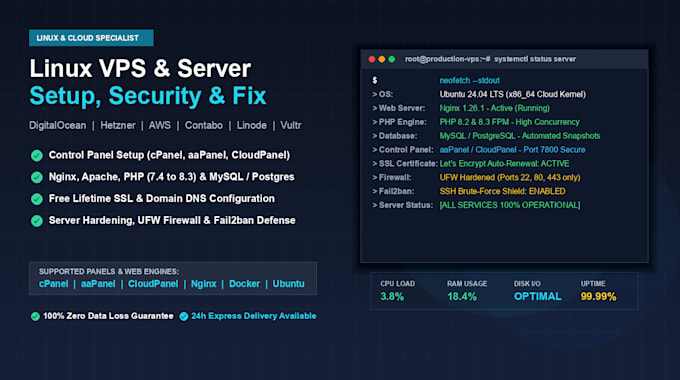Image resolution: width=680 pixels, height=380 pixels.
Task: Select CloudPanel in supported panels list
Action: [x=153, y=284]
